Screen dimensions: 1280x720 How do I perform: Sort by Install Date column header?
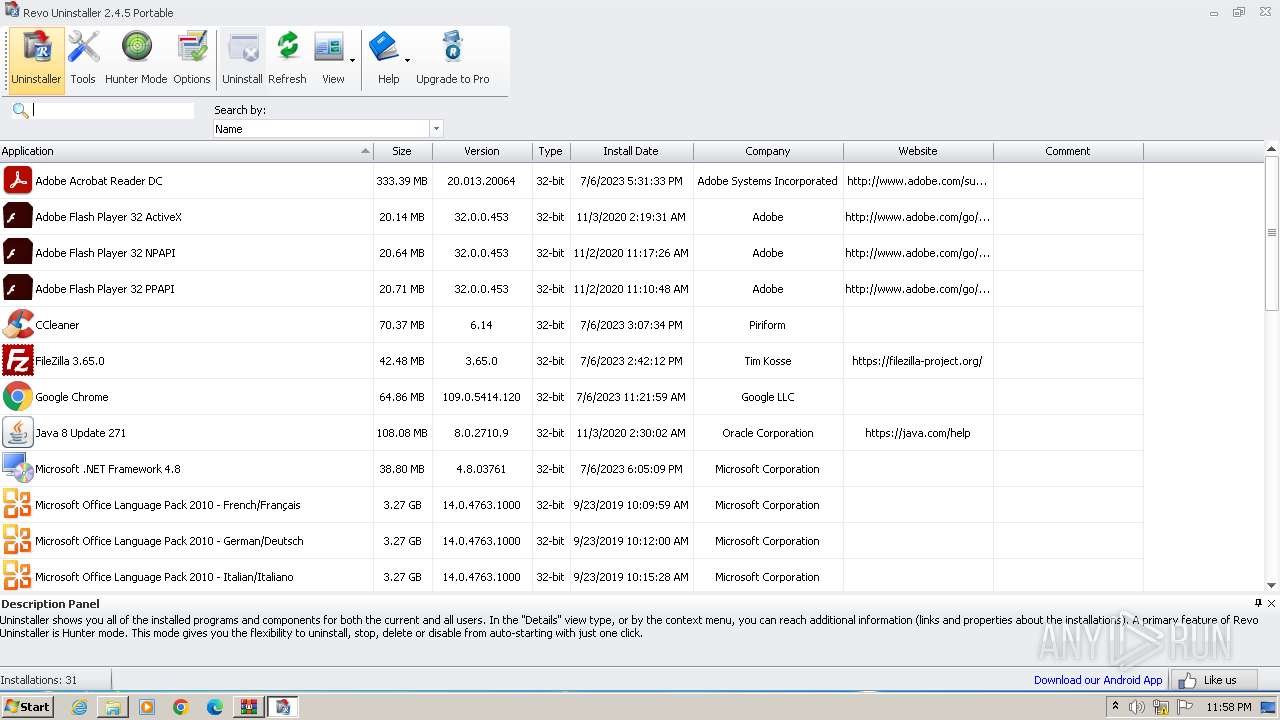pos(631,151)
